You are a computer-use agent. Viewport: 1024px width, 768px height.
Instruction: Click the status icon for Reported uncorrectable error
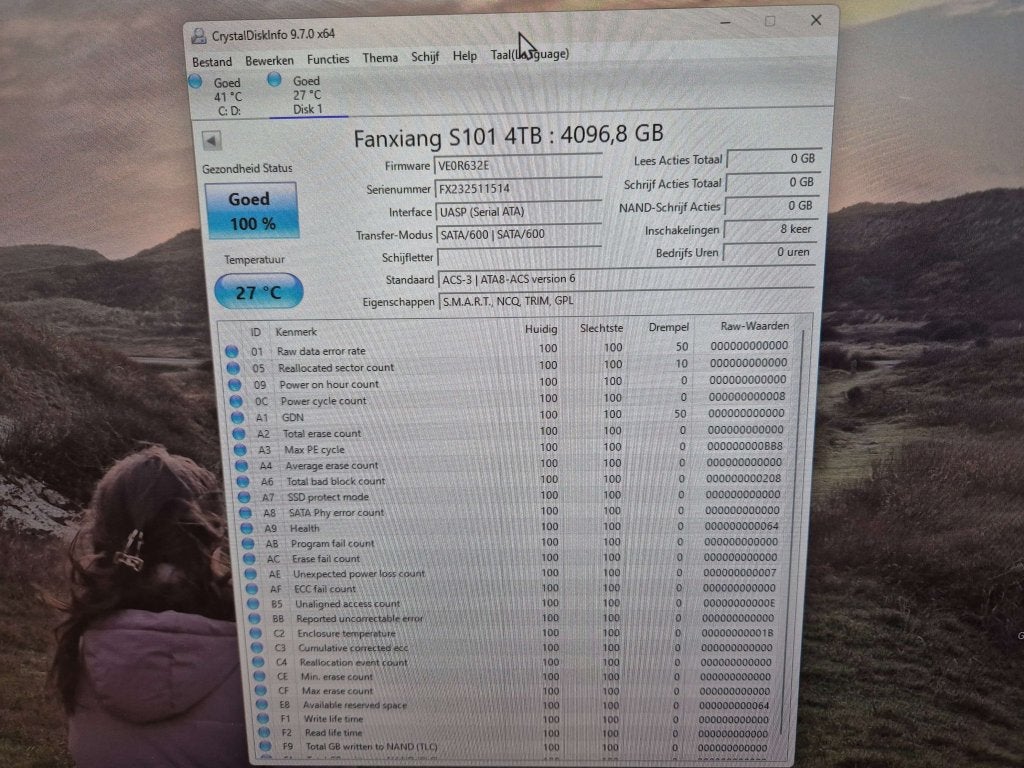tap(255, 618)
